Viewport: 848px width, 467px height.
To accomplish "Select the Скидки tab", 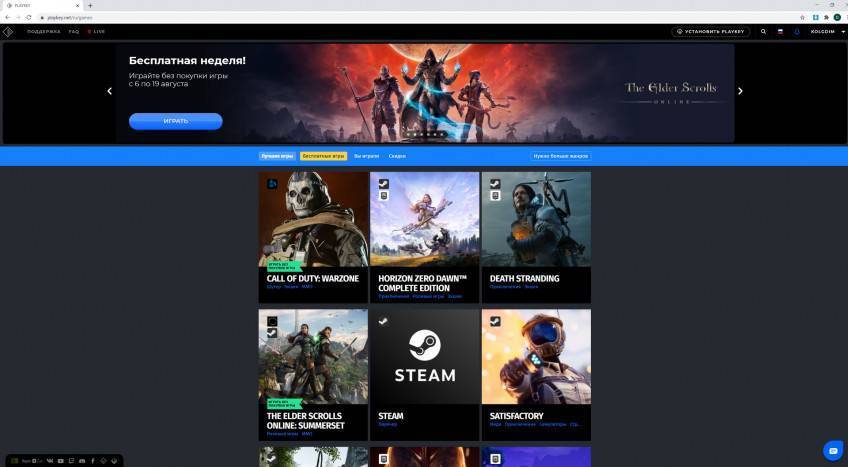I will point(397,156).
